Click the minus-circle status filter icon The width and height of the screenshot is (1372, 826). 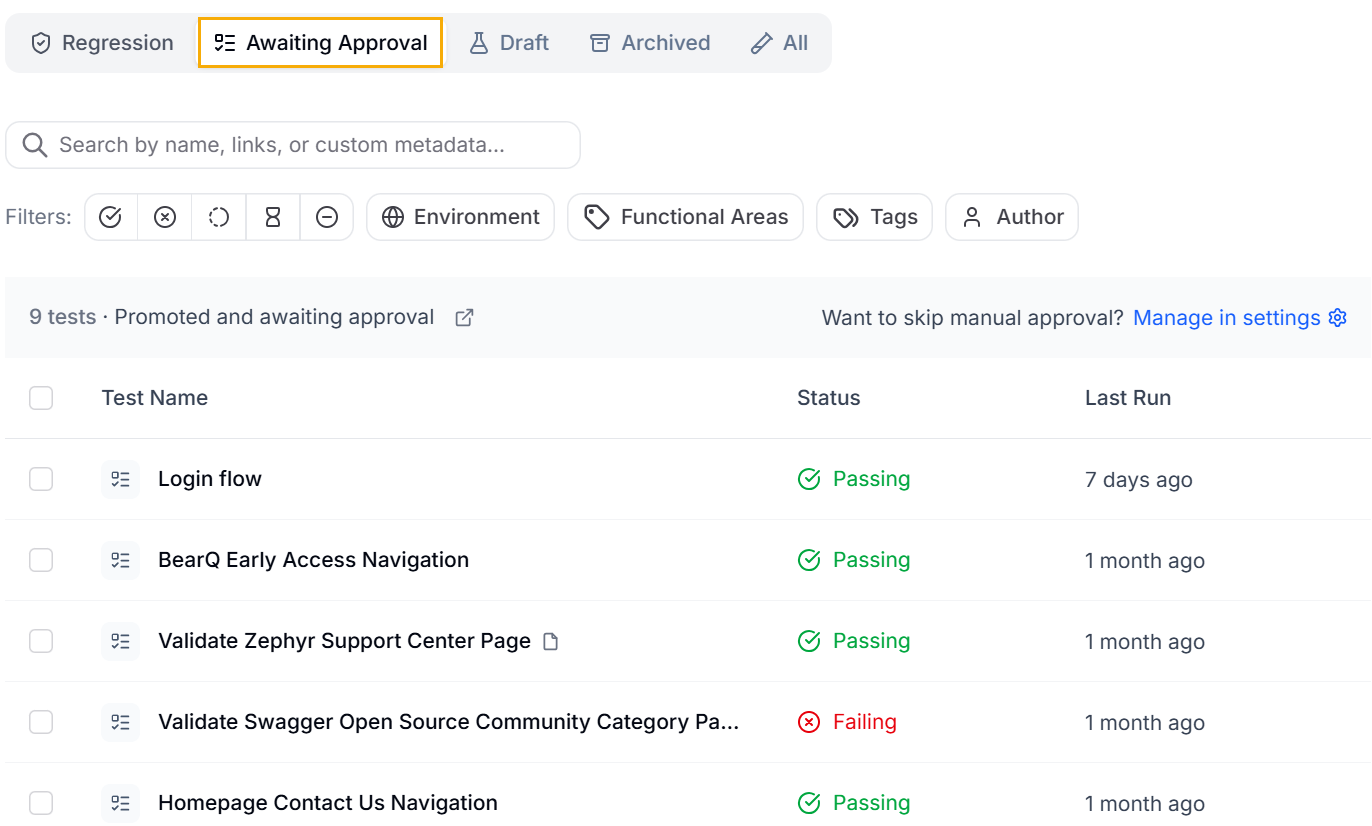tap(327, 217)
